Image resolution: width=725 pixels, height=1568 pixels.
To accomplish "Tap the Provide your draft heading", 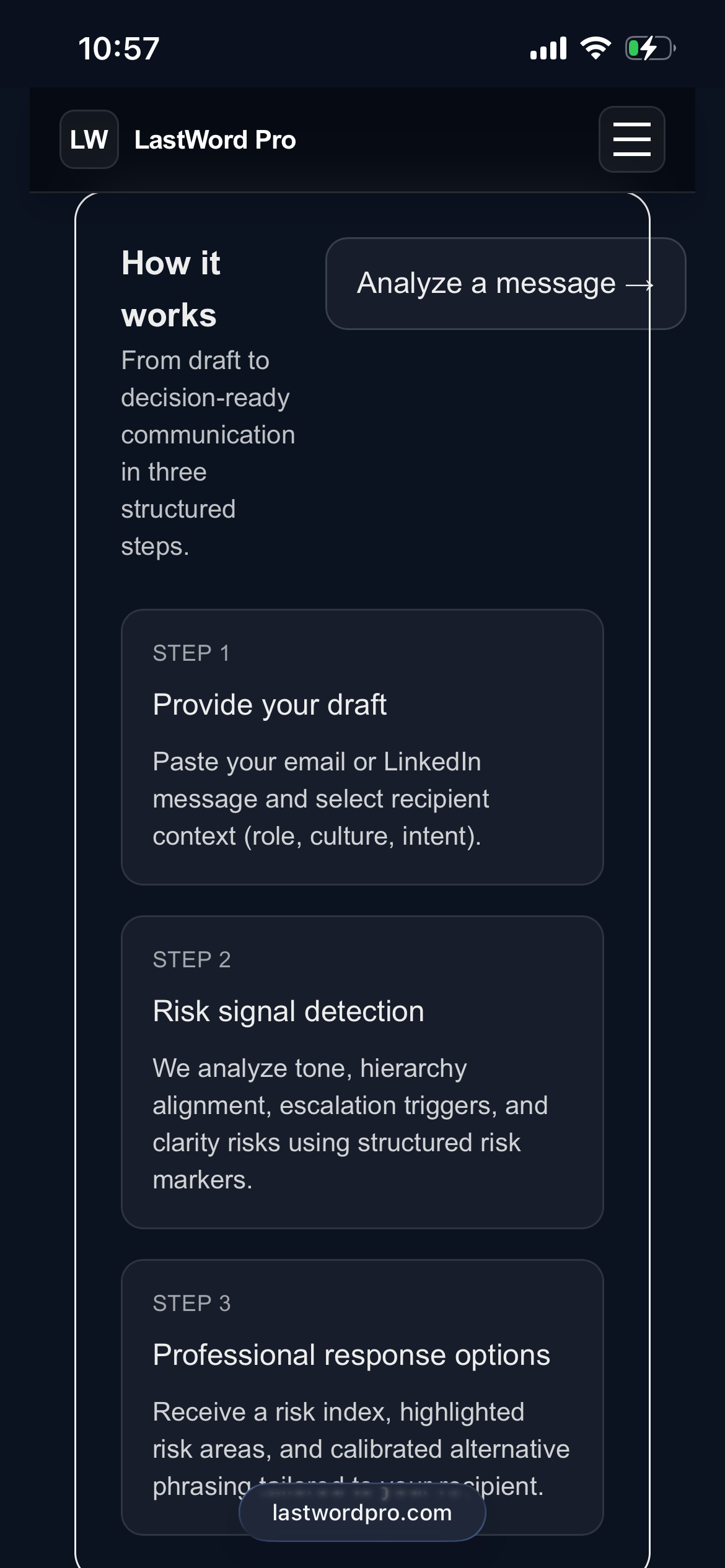I will click(x=270, y=704).
